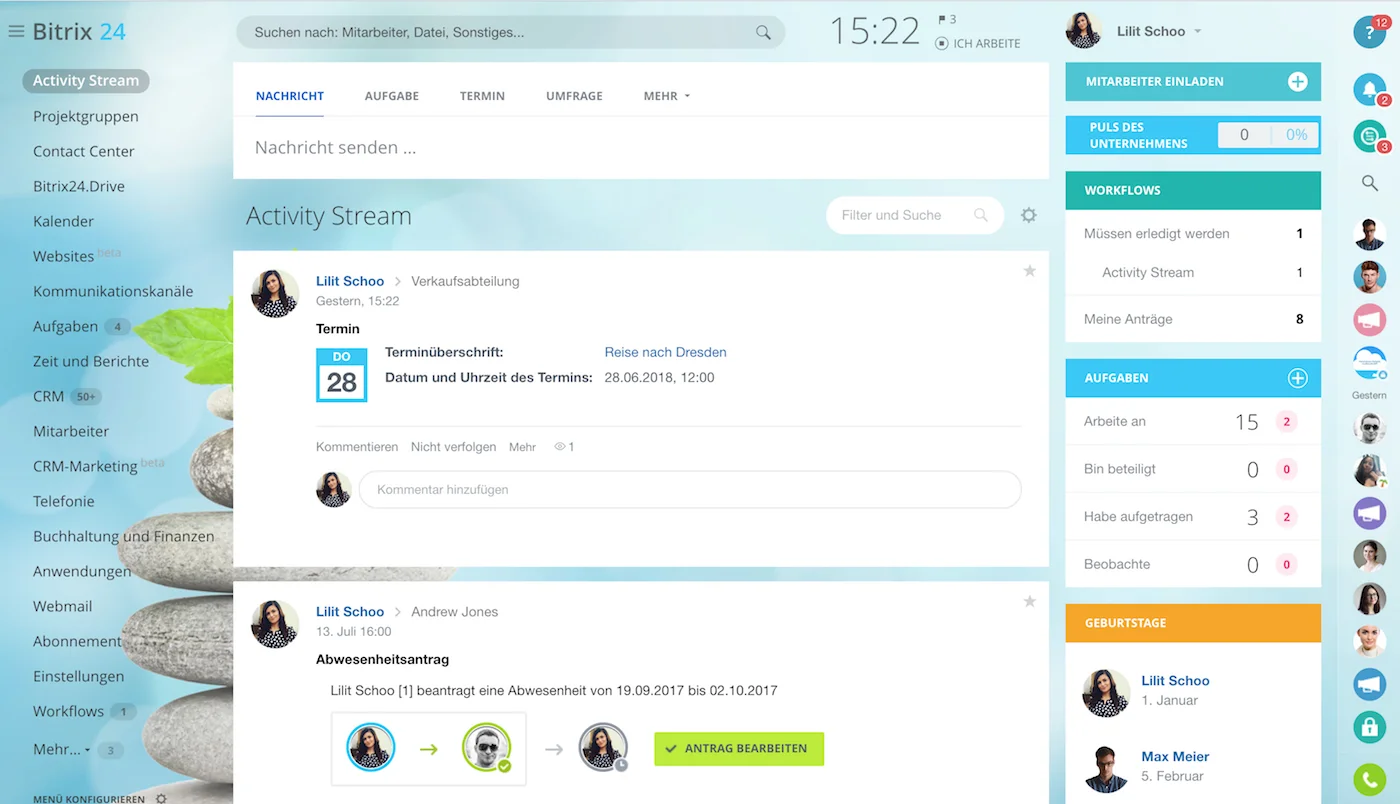Open Andrew Jones recipient link
The height and width of the screenshot is (804, 1400).
pyautogui.click(x=454, y=611)
